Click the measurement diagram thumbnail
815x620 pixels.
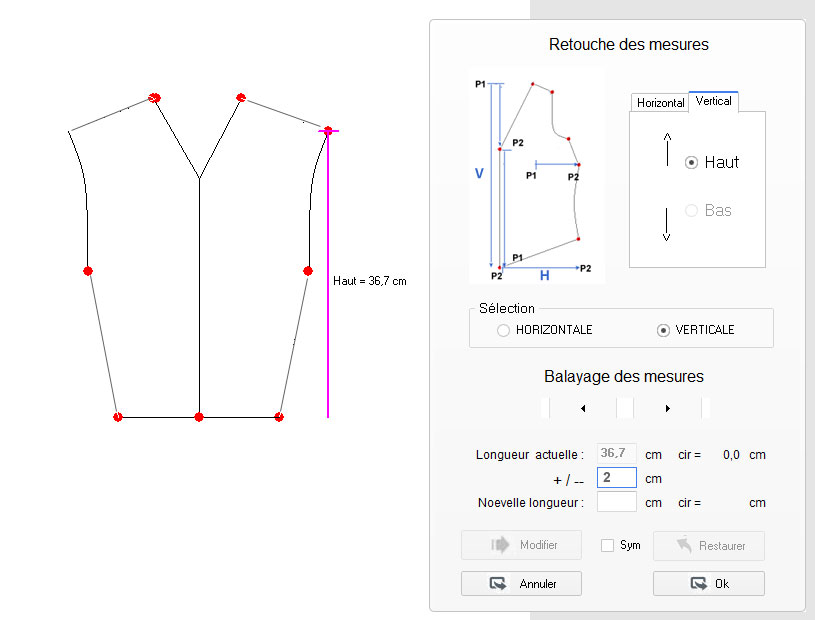pyautogui.click(x=536, y=177)
